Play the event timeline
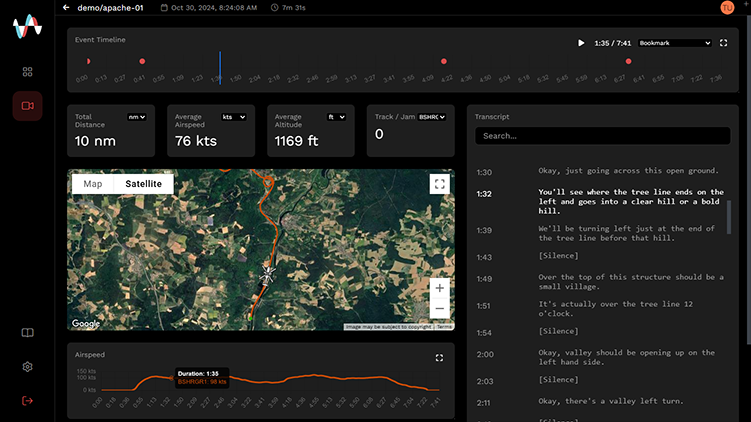 581,43
